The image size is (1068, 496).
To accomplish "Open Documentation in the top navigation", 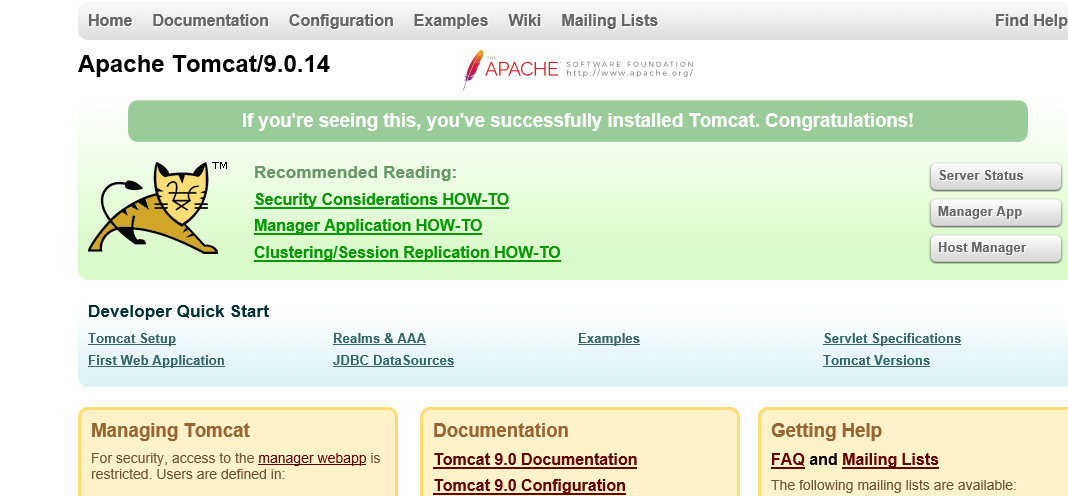I will click(x=210, y=20).
